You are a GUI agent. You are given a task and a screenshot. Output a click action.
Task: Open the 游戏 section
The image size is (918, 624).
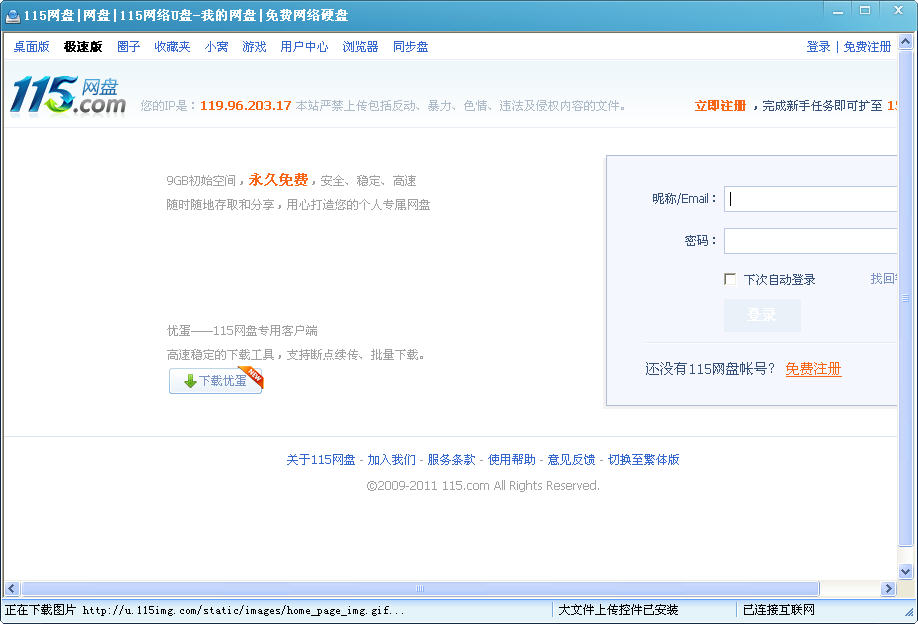(254, 47)
